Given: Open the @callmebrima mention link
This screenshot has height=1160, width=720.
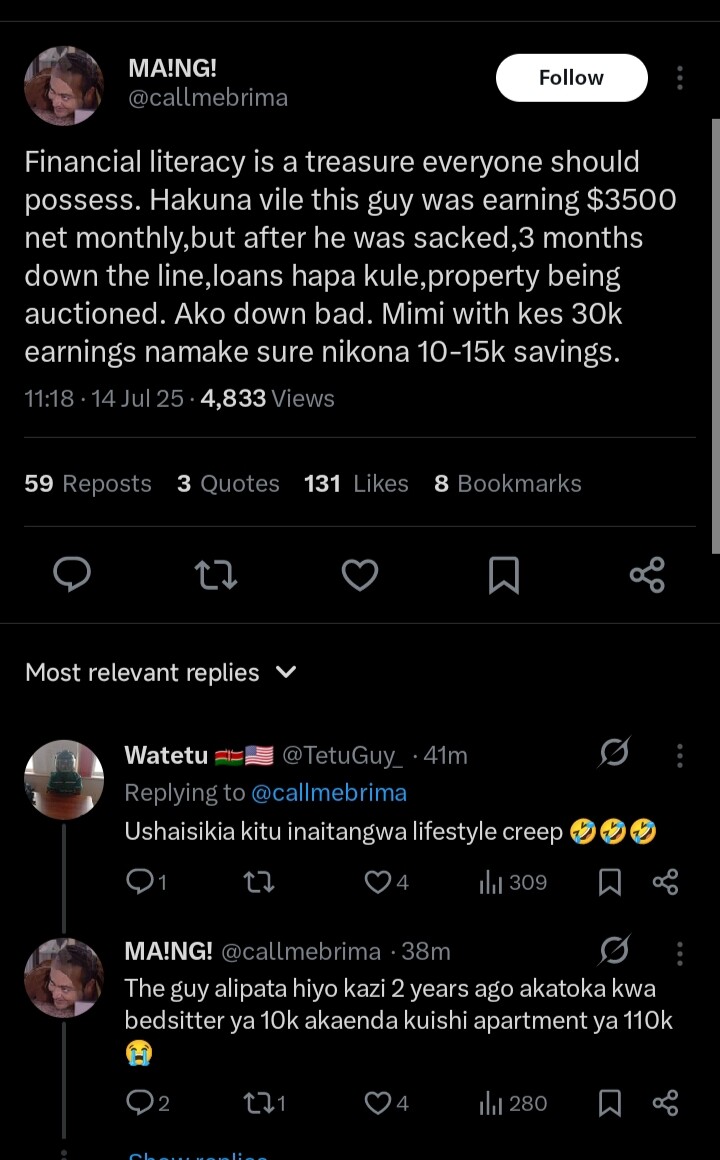Looking at the screenshot, I should pyautogui.click(x=328, y=793).
